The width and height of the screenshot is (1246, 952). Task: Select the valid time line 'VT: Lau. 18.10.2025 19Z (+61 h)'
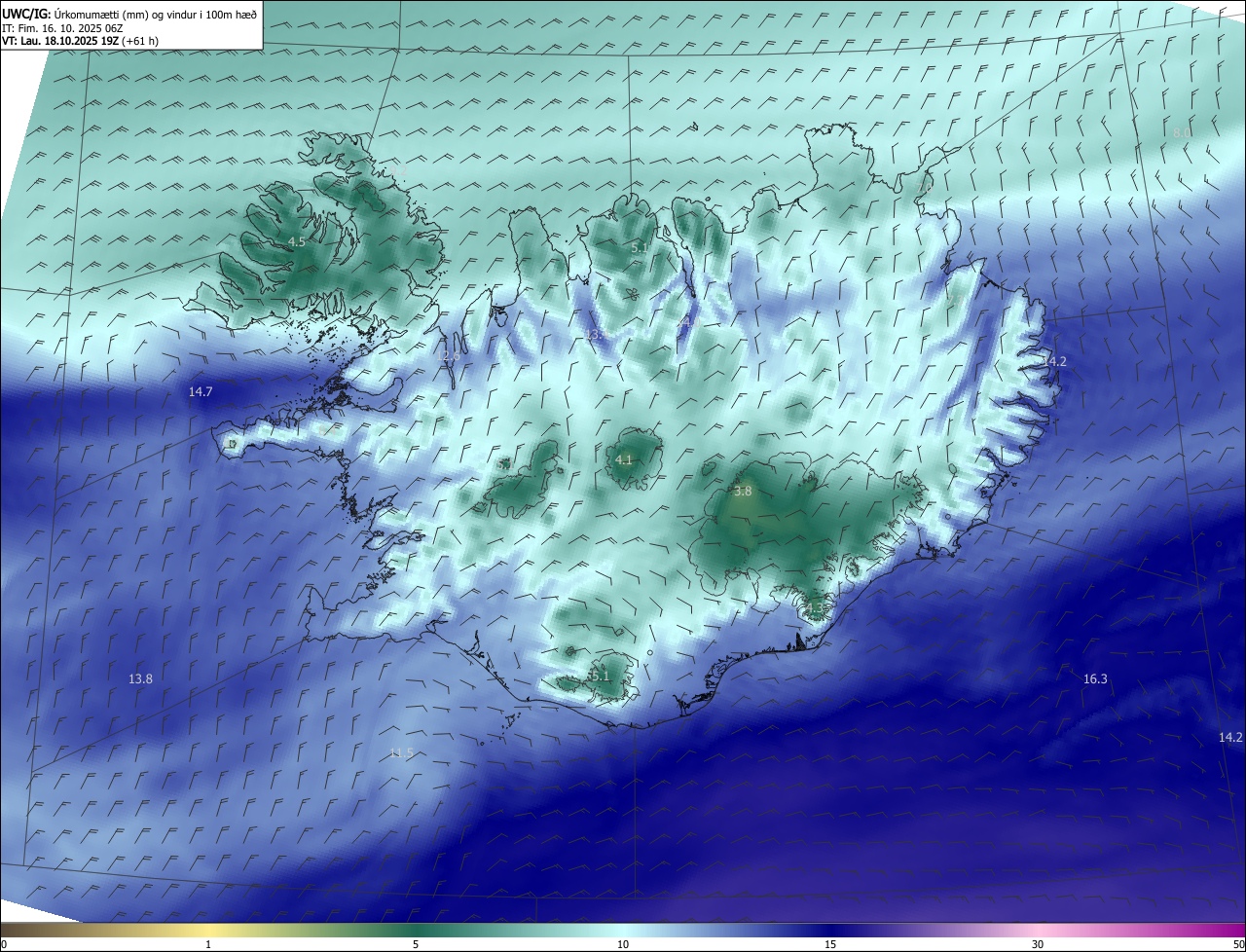point(80,41)
